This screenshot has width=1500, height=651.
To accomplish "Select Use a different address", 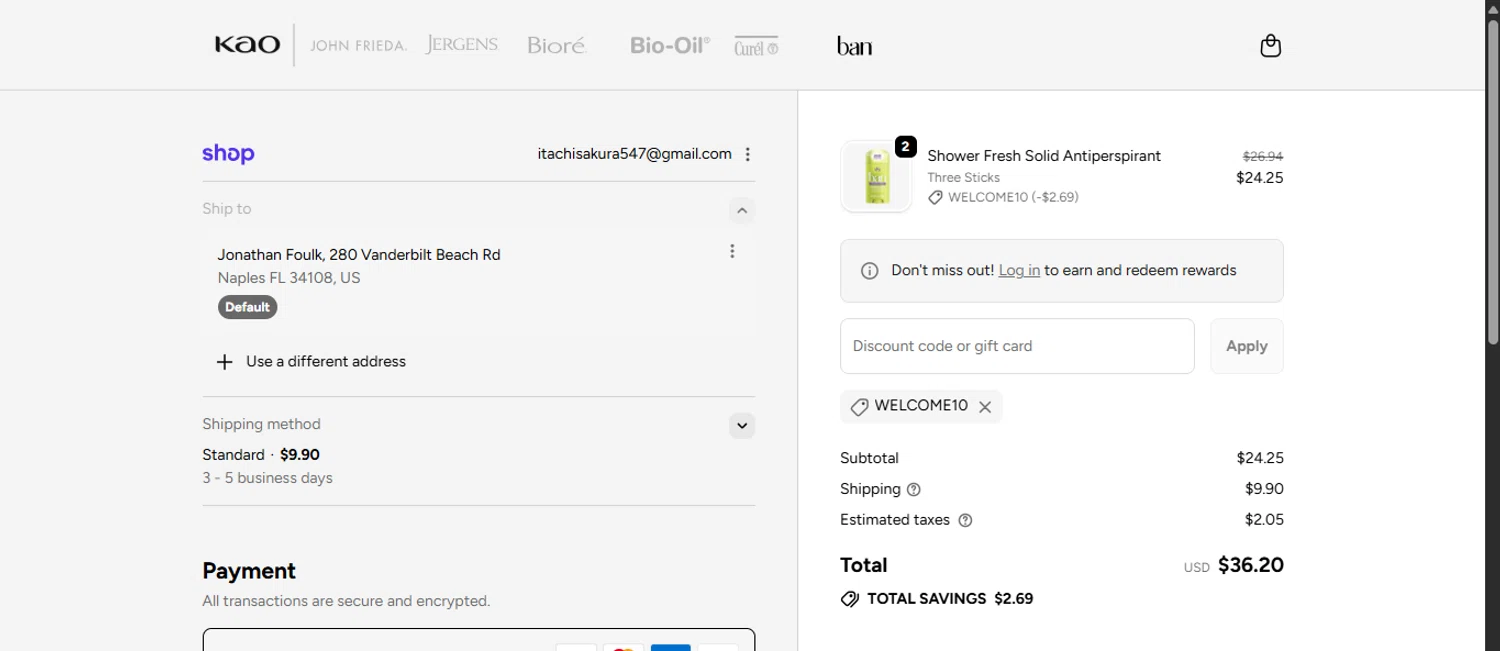I will coord(326,362).
